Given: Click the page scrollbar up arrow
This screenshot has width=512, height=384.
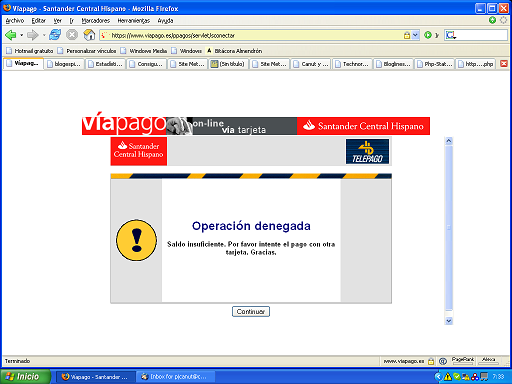Looking at the screenshot, I should point(449,141).
